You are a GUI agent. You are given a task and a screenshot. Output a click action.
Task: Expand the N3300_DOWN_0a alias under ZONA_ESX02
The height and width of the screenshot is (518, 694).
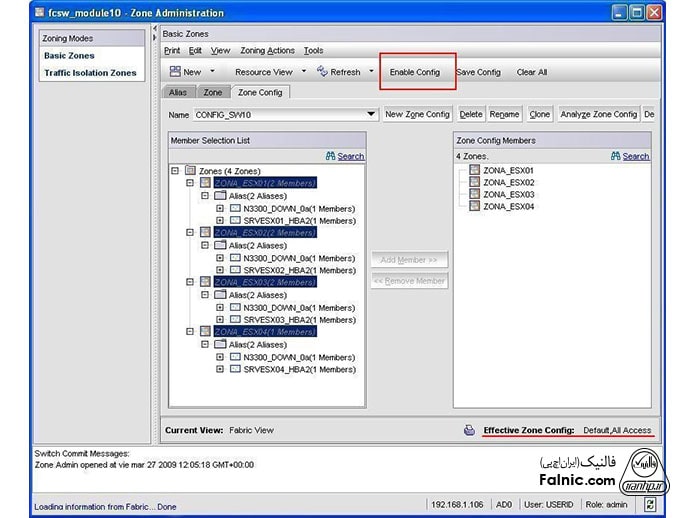pyautogui.click(x=220, y=258)
